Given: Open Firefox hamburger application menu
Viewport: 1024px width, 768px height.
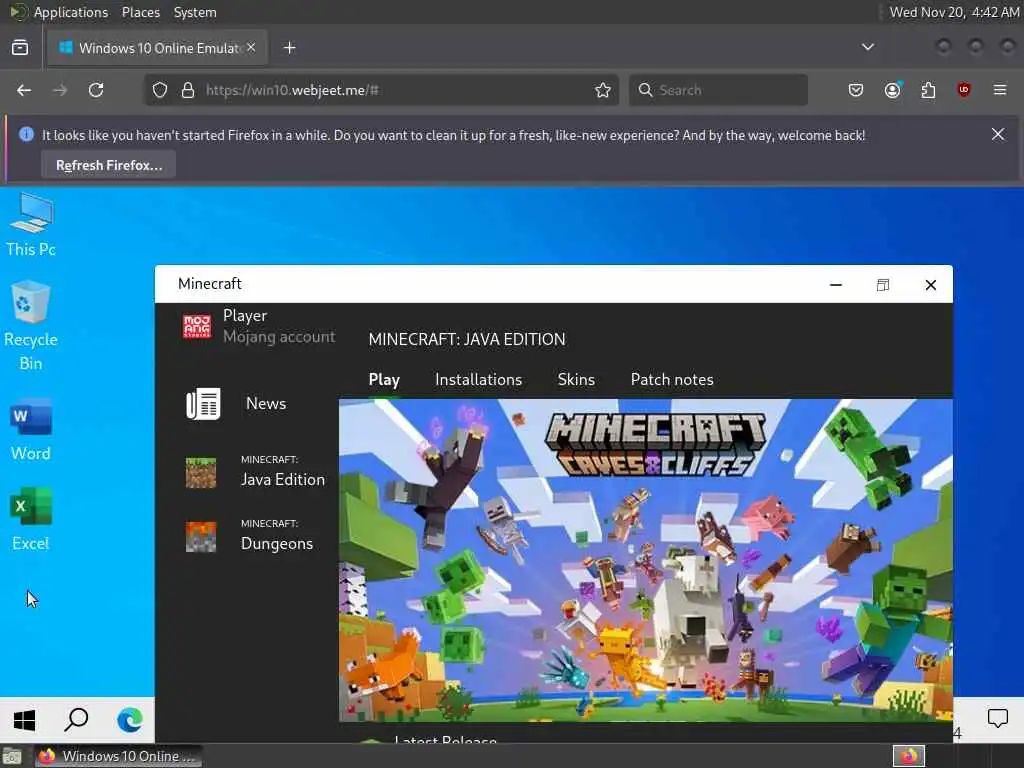Looking at the screenshot, I should click(x=1000, y=90).
